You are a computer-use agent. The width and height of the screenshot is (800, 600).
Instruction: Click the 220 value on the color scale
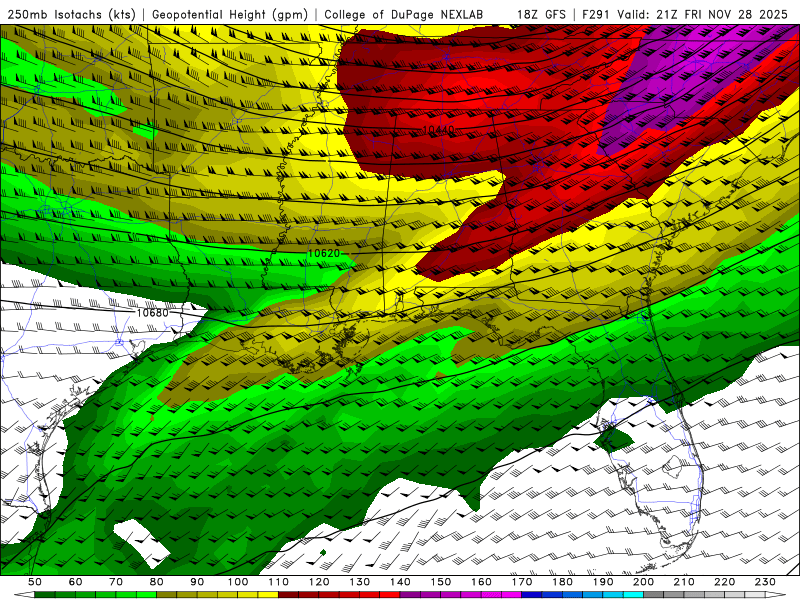tap(724, 582)
